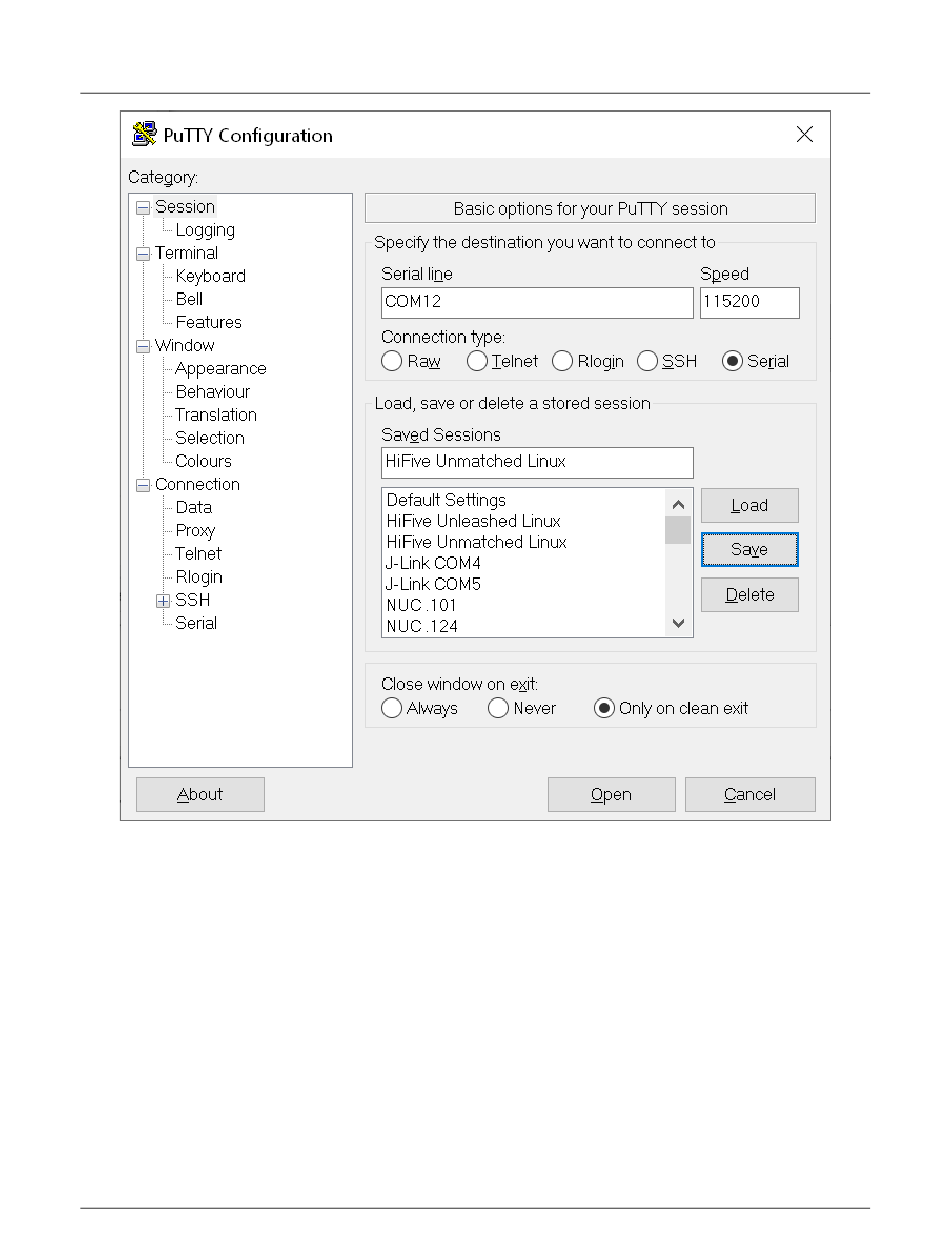Screen dimensions: 950x1254
Task: Open the Behaviour category
Action: click(212, 392)
